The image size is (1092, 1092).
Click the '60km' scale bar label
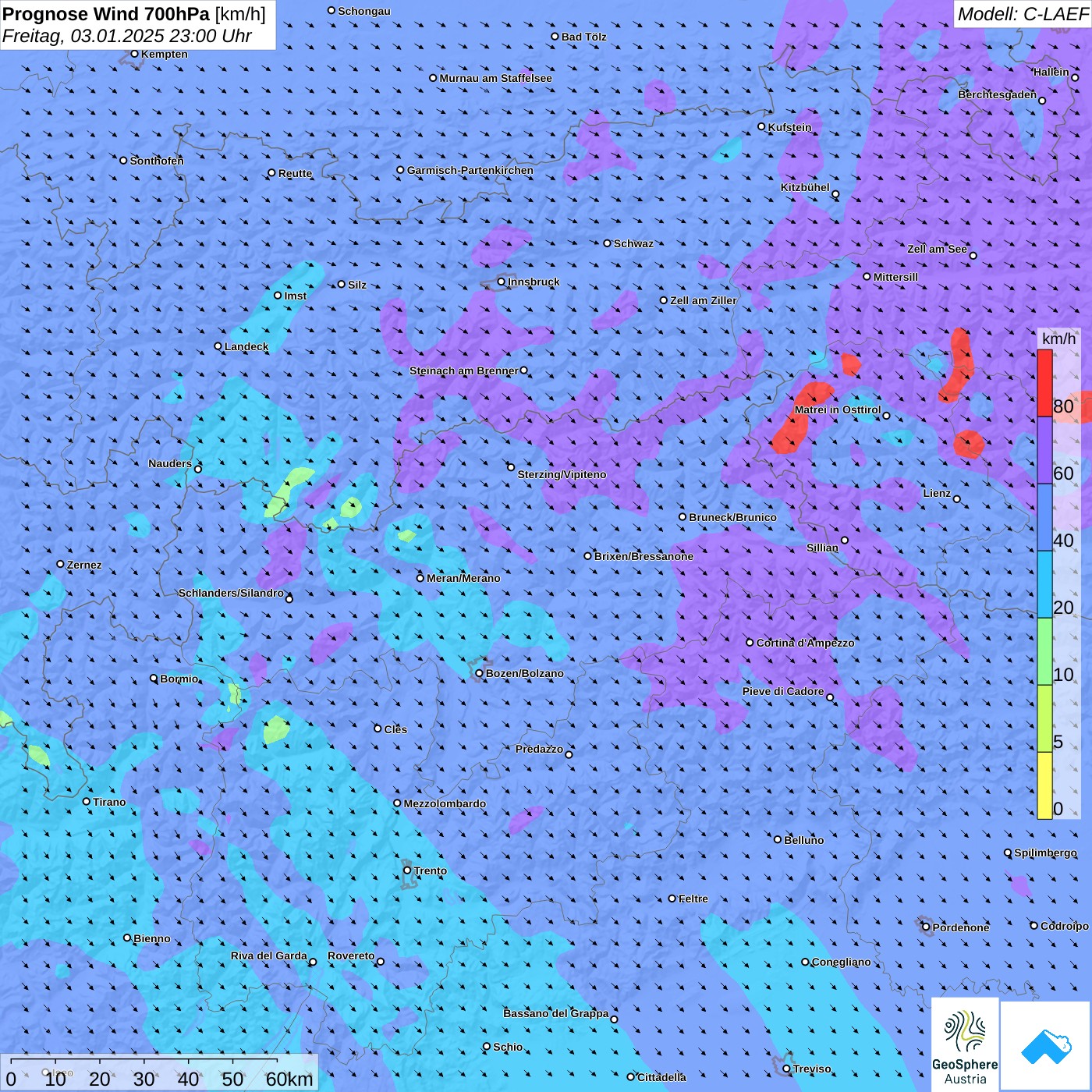click(x=289, y=1080)
